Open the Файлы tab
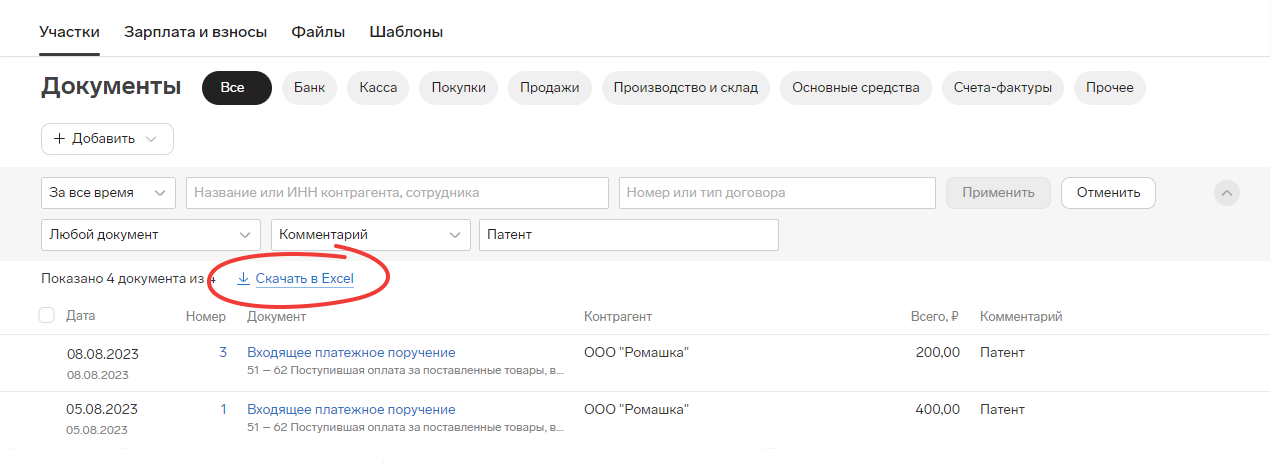The width and height of the screenshot is (1277, 463). click(x=318, y=32)
